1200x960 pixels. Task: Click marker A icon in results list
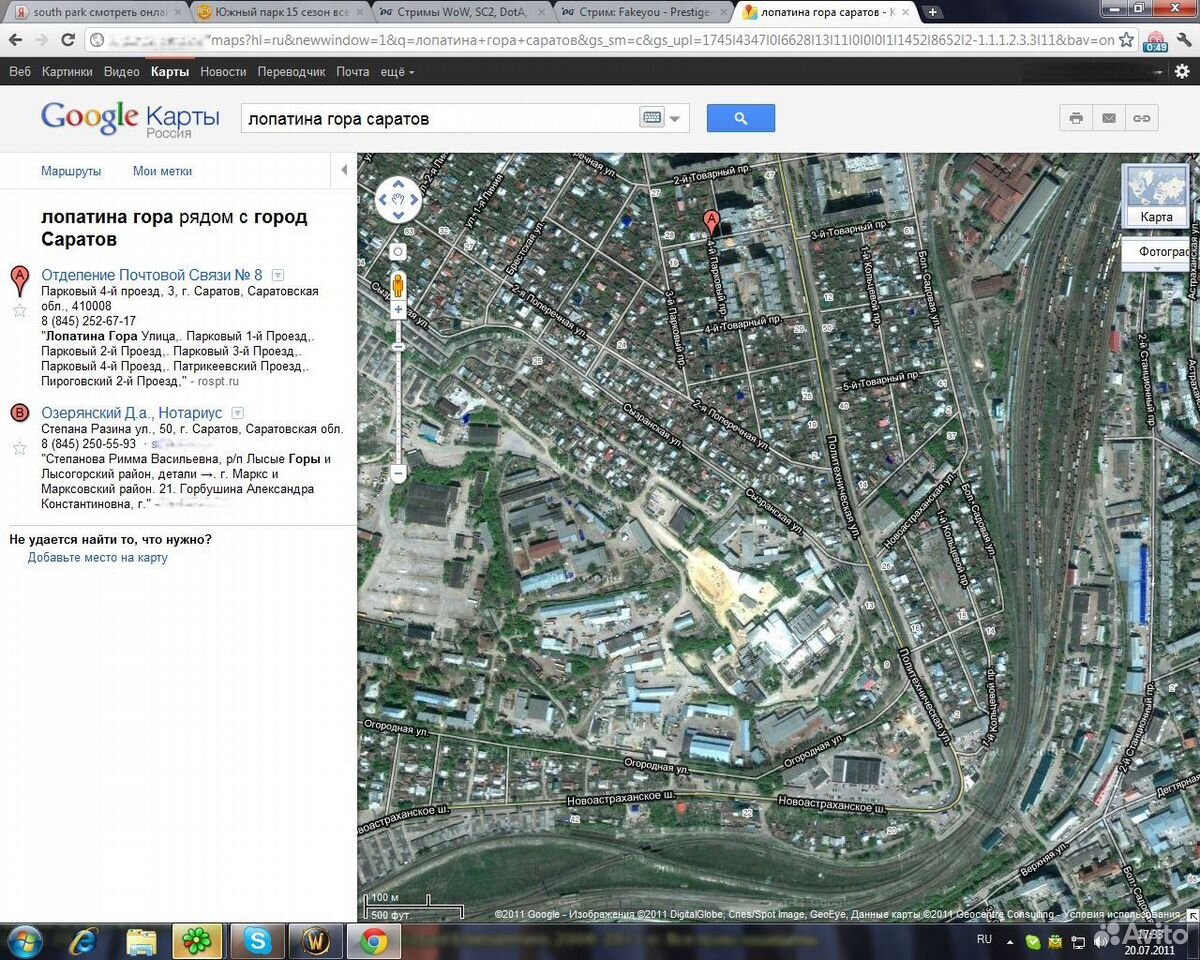pyautogui.click(x=19, y=281)
